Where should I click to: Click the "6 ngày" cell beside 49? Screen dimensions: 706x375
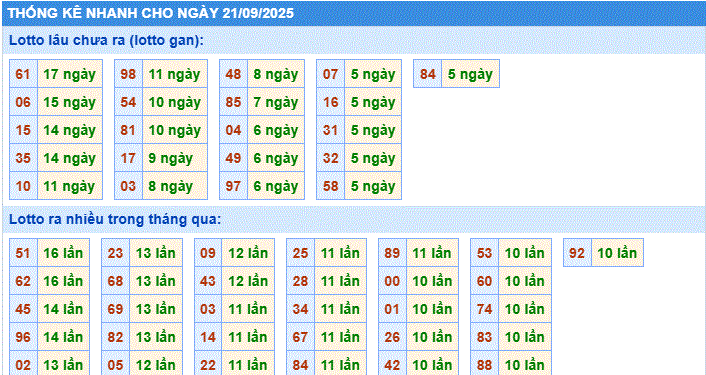pyautogui.click(x=276, y=158)
